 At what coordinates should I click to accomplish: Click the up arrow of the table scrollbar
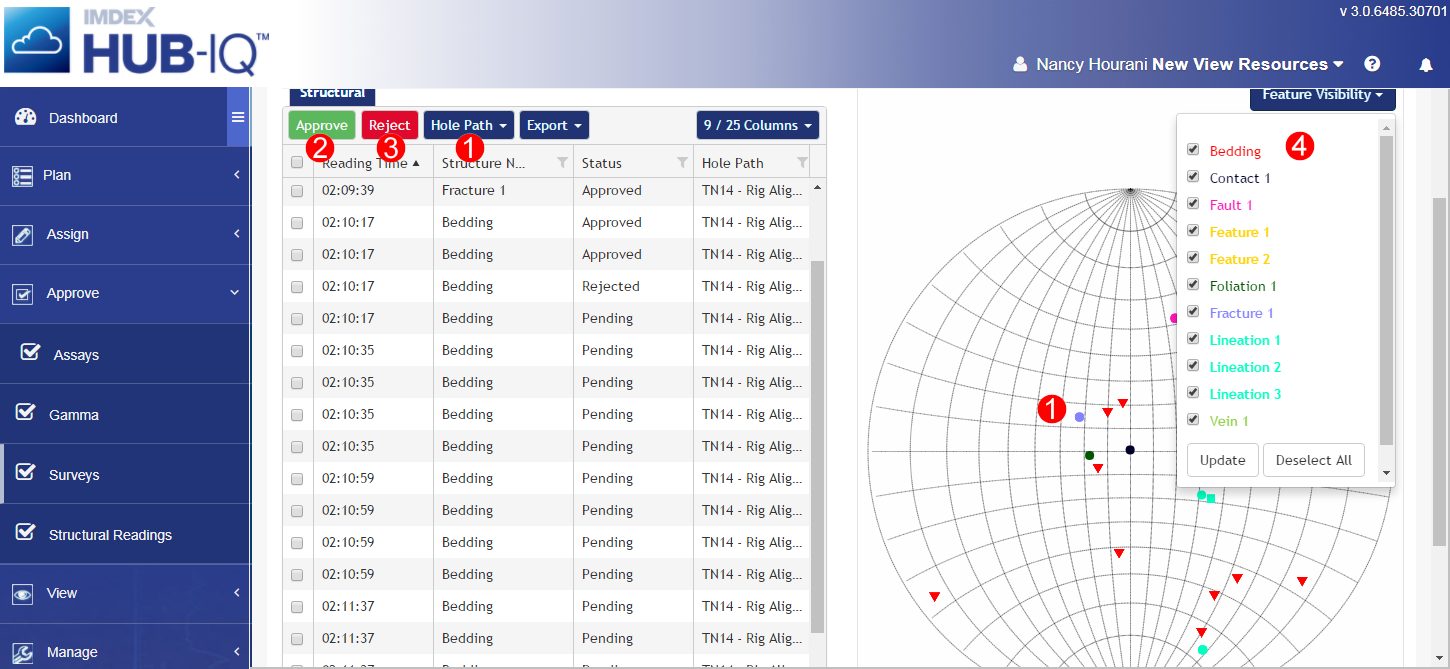point(817,187)
